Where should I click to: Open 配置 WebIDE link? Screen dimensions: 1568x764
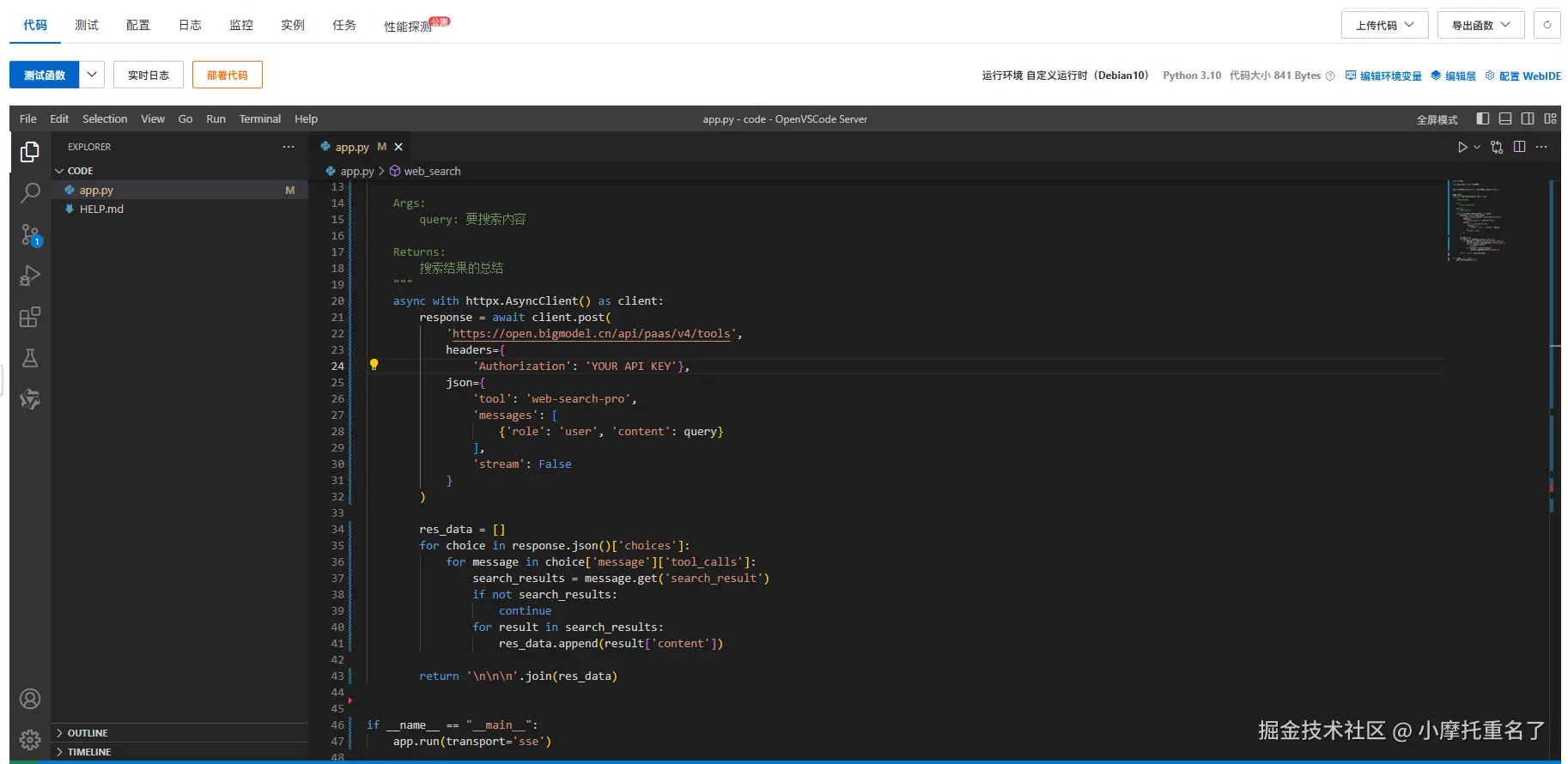pos(1522,76)
